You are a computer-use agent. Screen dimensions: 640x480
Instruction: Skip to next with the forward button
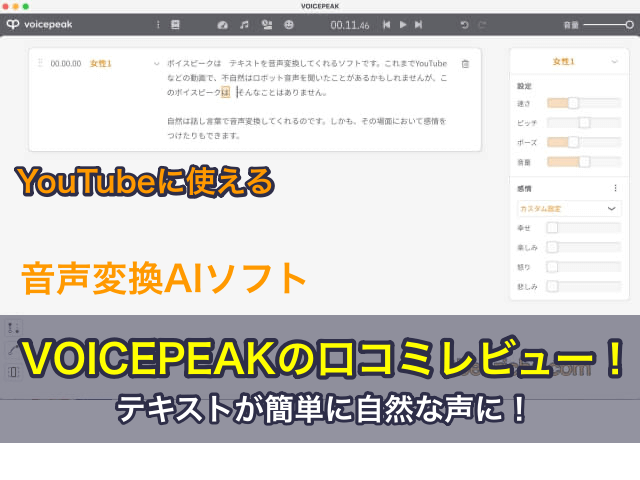pyautogui.click(x=418, y=25)
